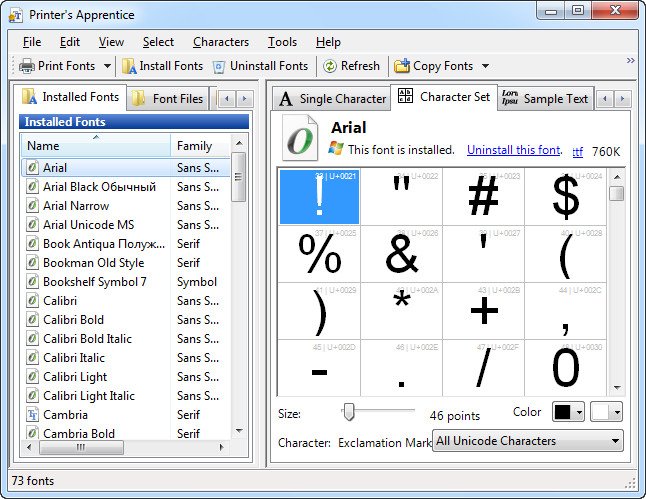Click the Print Fonts printer icon
The height and width of the screenshot is (499, 646).
26,66
